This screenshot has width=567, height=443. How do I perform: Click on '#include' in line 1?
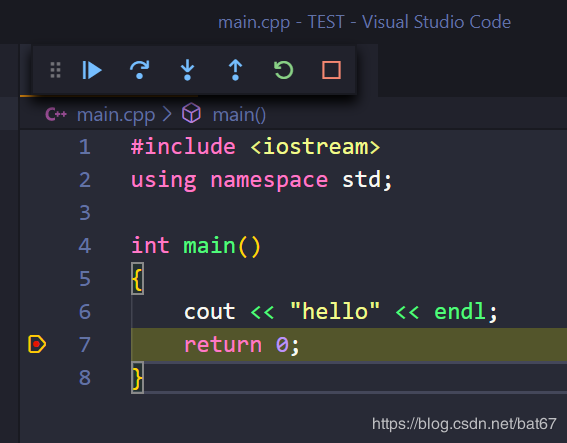pyautogui.click(x=183, y=147)
